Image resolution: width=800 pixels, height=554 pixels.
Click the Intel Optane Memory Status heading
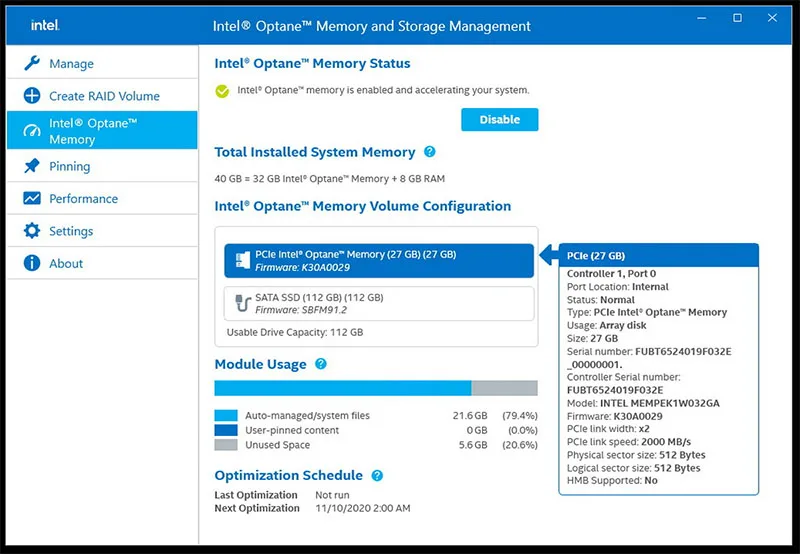pyautogui.click(x=312, y=63)
